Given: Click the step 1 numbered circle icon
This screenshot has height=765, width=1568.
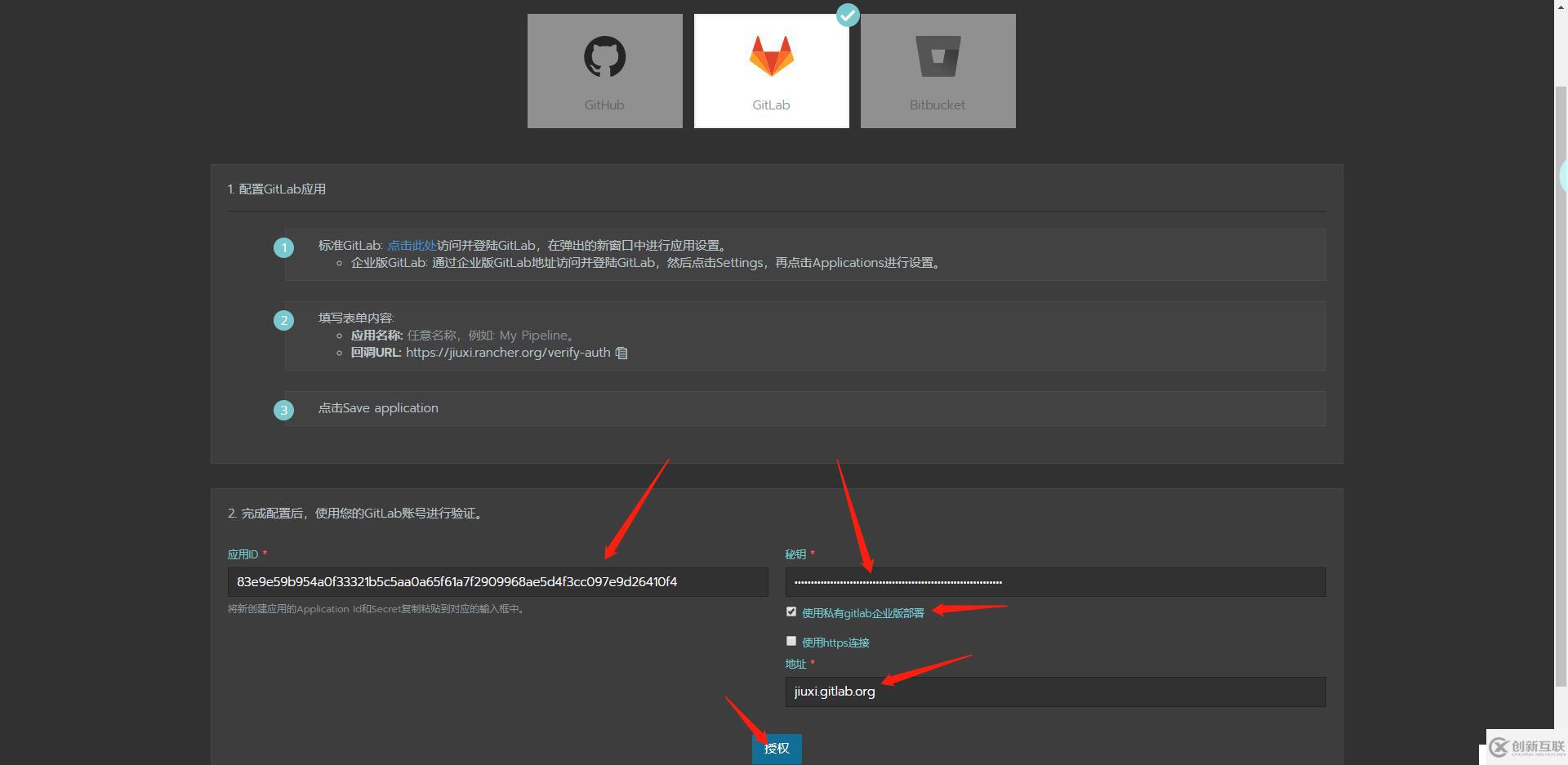Looking at the screenshot, I should (x=283, y=247).
